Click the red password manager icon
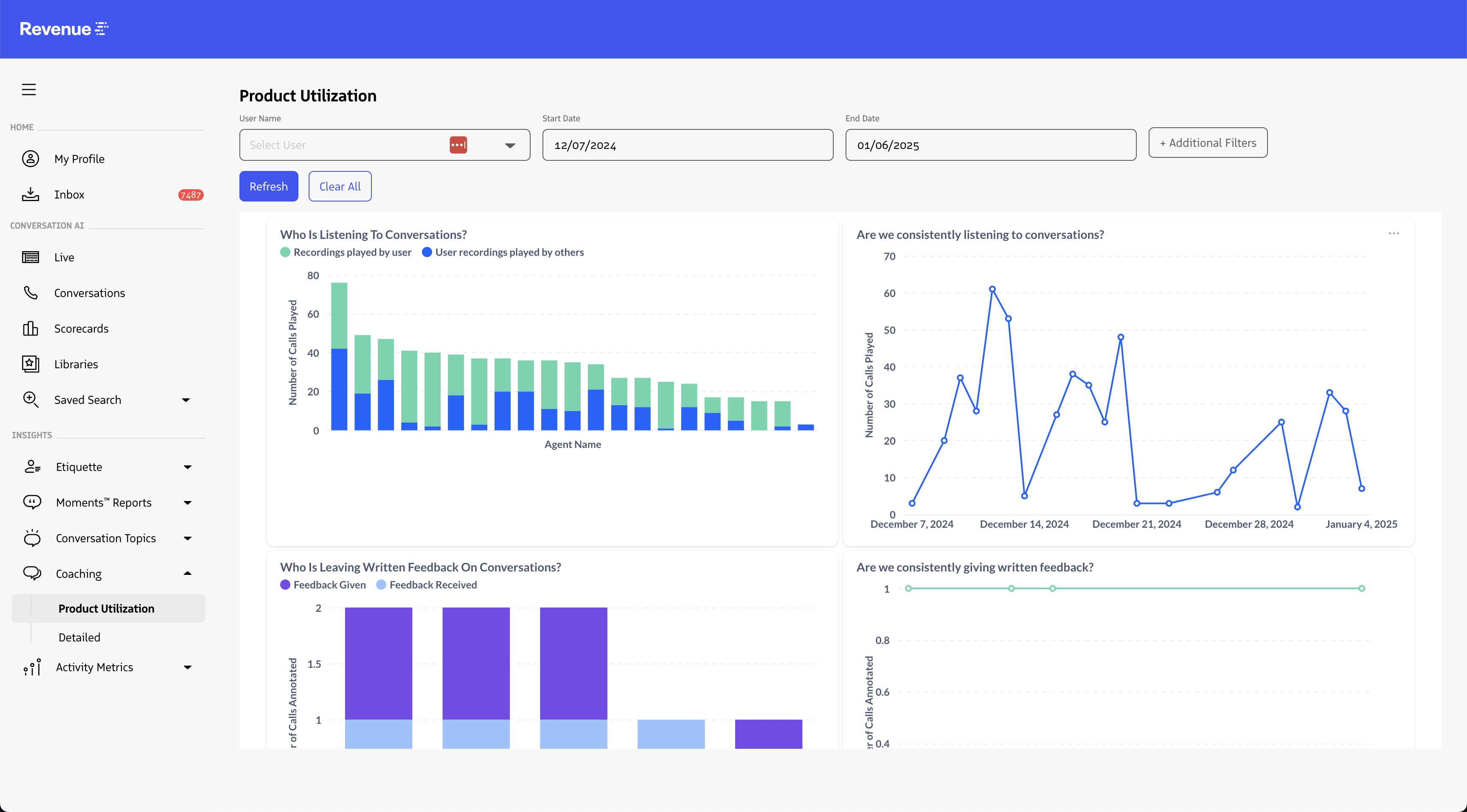Viewport: 1467px width, 812px height. click(458, 145)
